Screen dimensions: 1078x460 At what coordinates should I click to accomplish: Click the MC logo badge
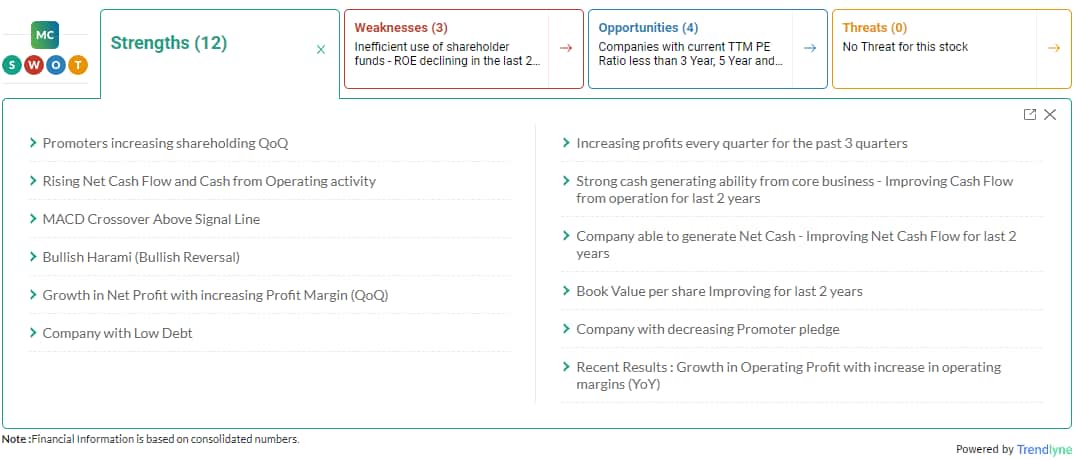45,35
